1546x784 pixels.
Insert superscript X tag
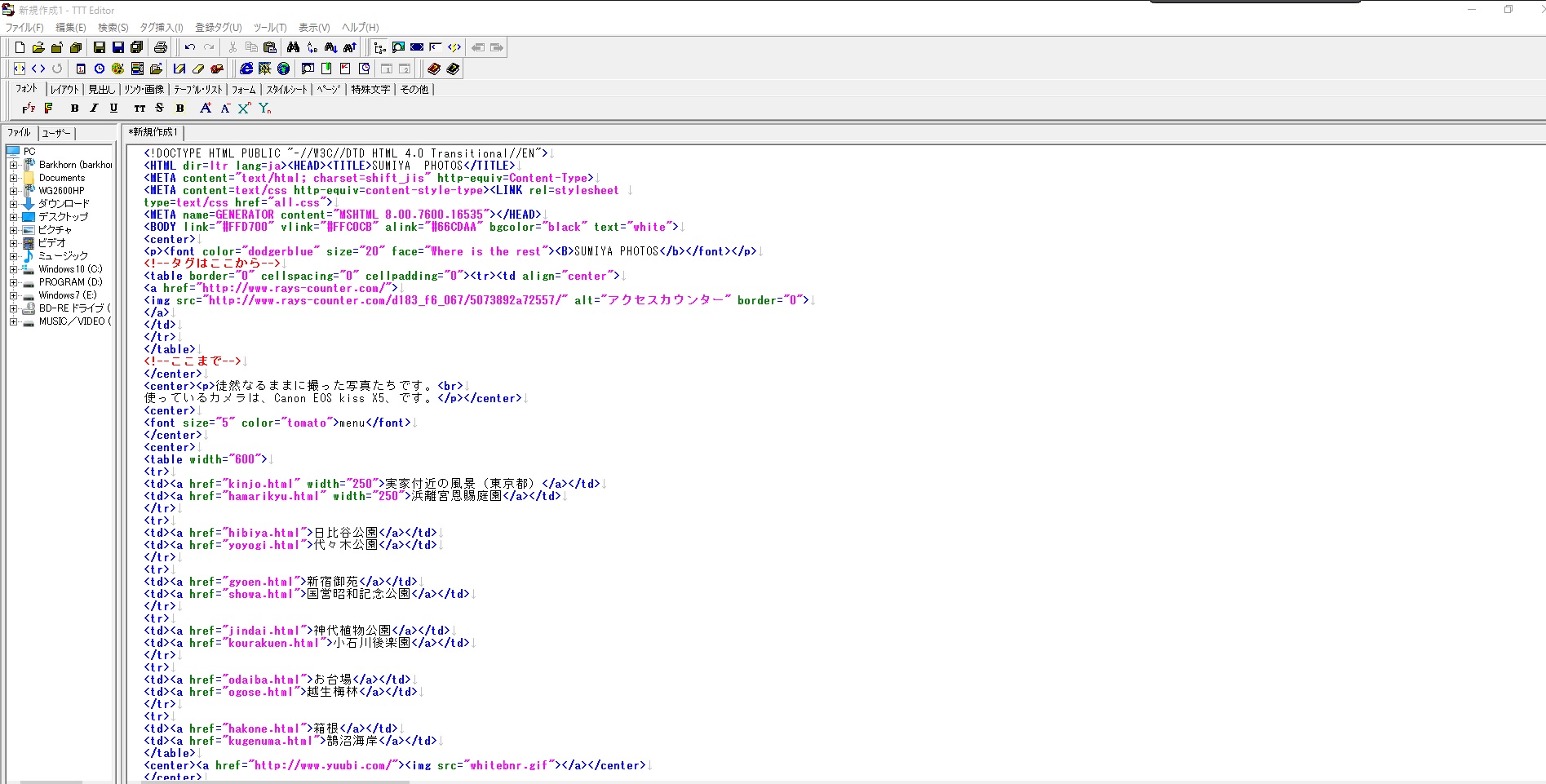244,108
